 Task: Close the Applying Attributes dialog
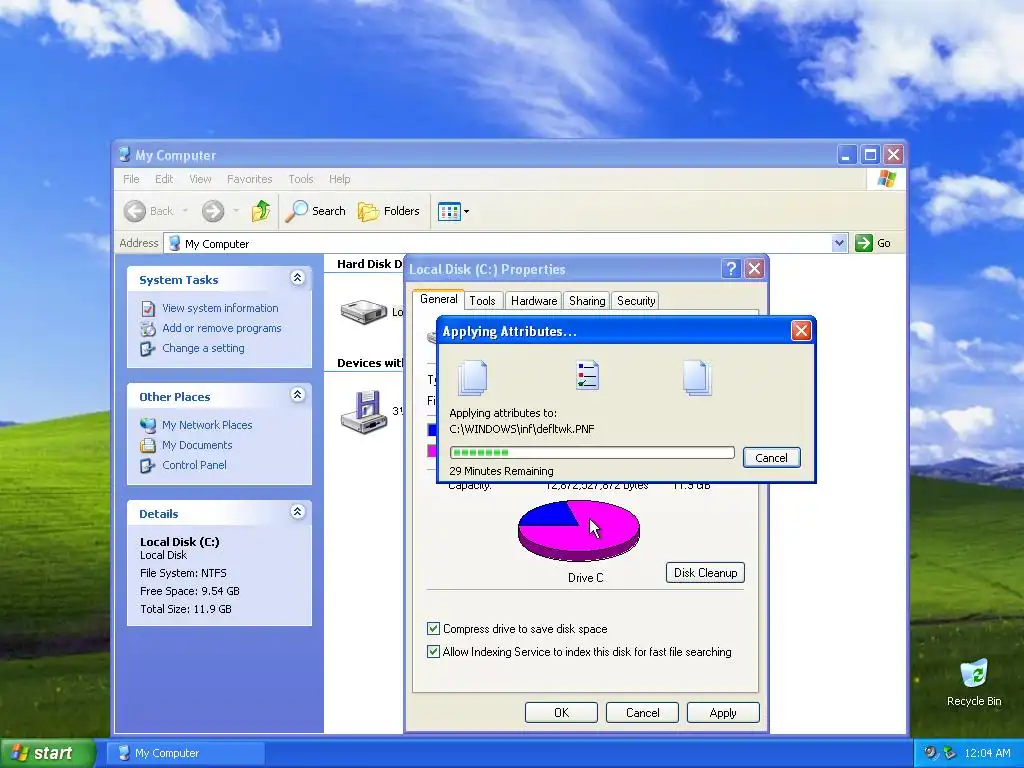click(801, 330)
